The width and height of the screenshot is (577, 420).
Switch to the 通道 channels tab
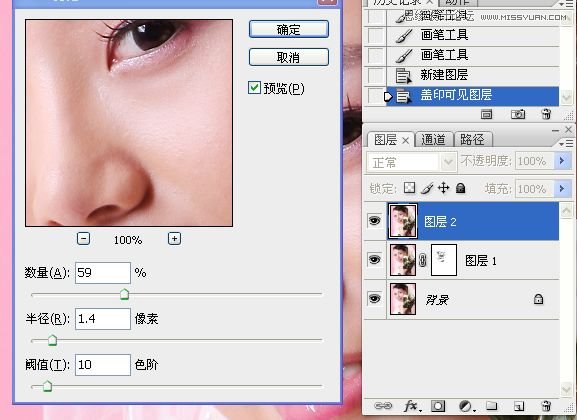pyautogui.click(x=433, y=140)
